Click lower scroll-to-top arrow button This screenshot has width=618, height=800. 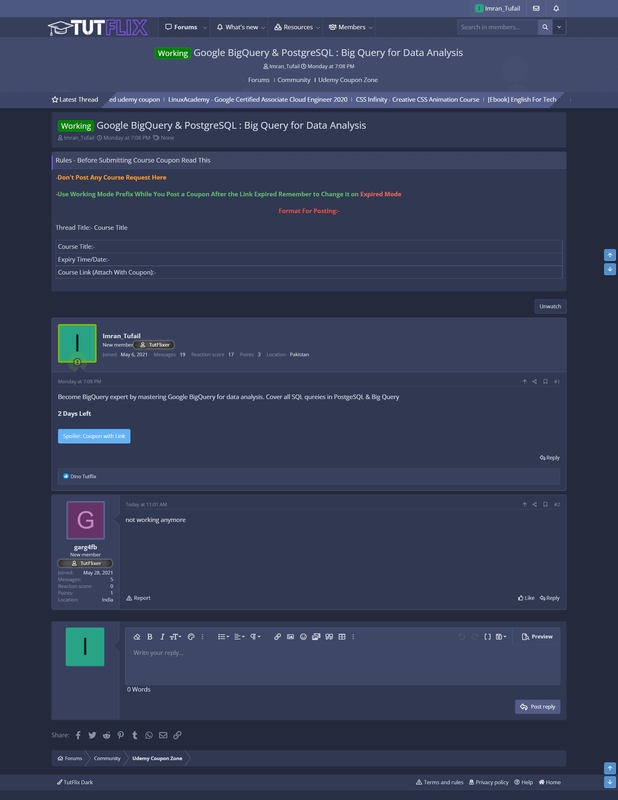click(610, 768)
